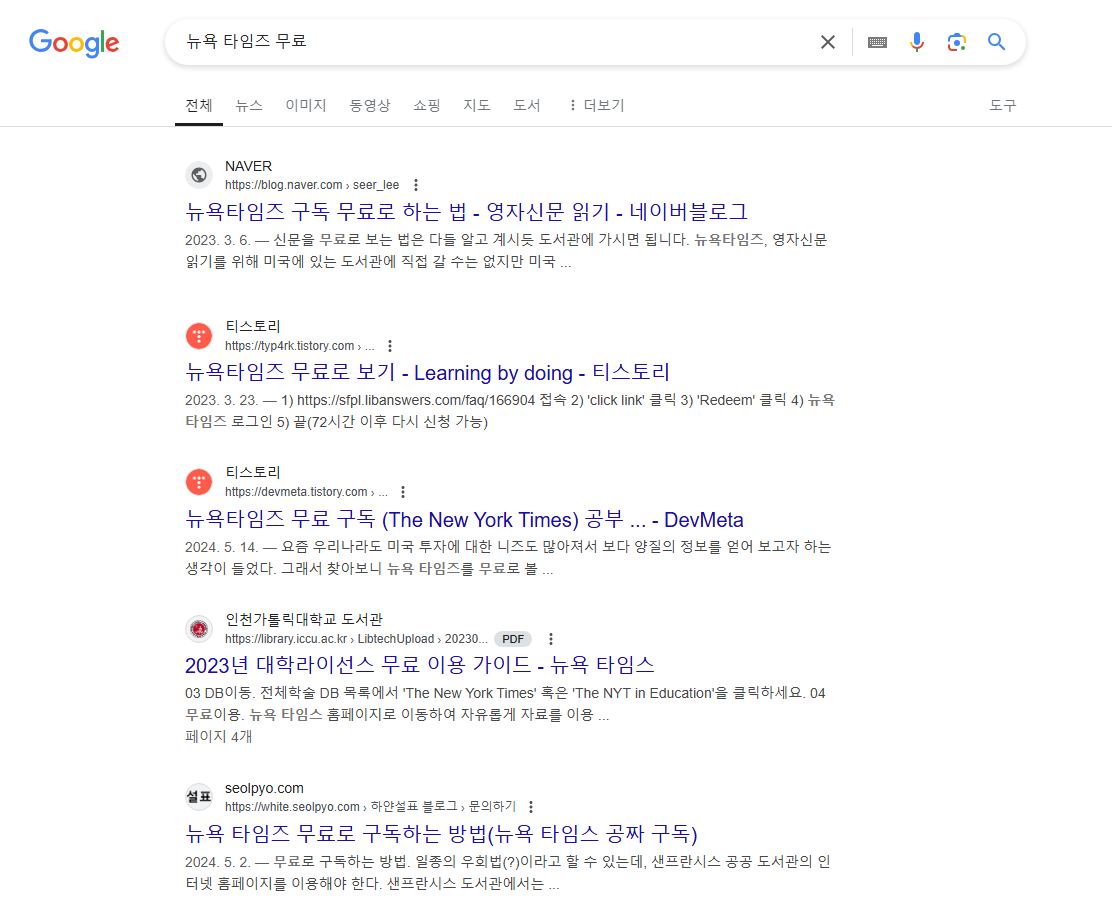Image resolution: width=1112 pixels, height=904 pixels.
Task: Open options menu for devmeta.tistory.com result
Action: coord(403,492)
